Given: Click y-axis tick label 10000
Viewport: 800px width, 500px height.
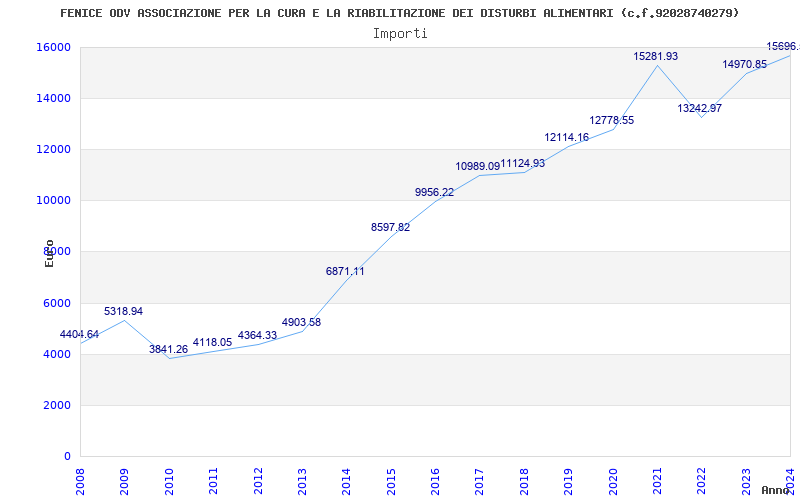Looking at the screenshot, I should click(53, 201).
